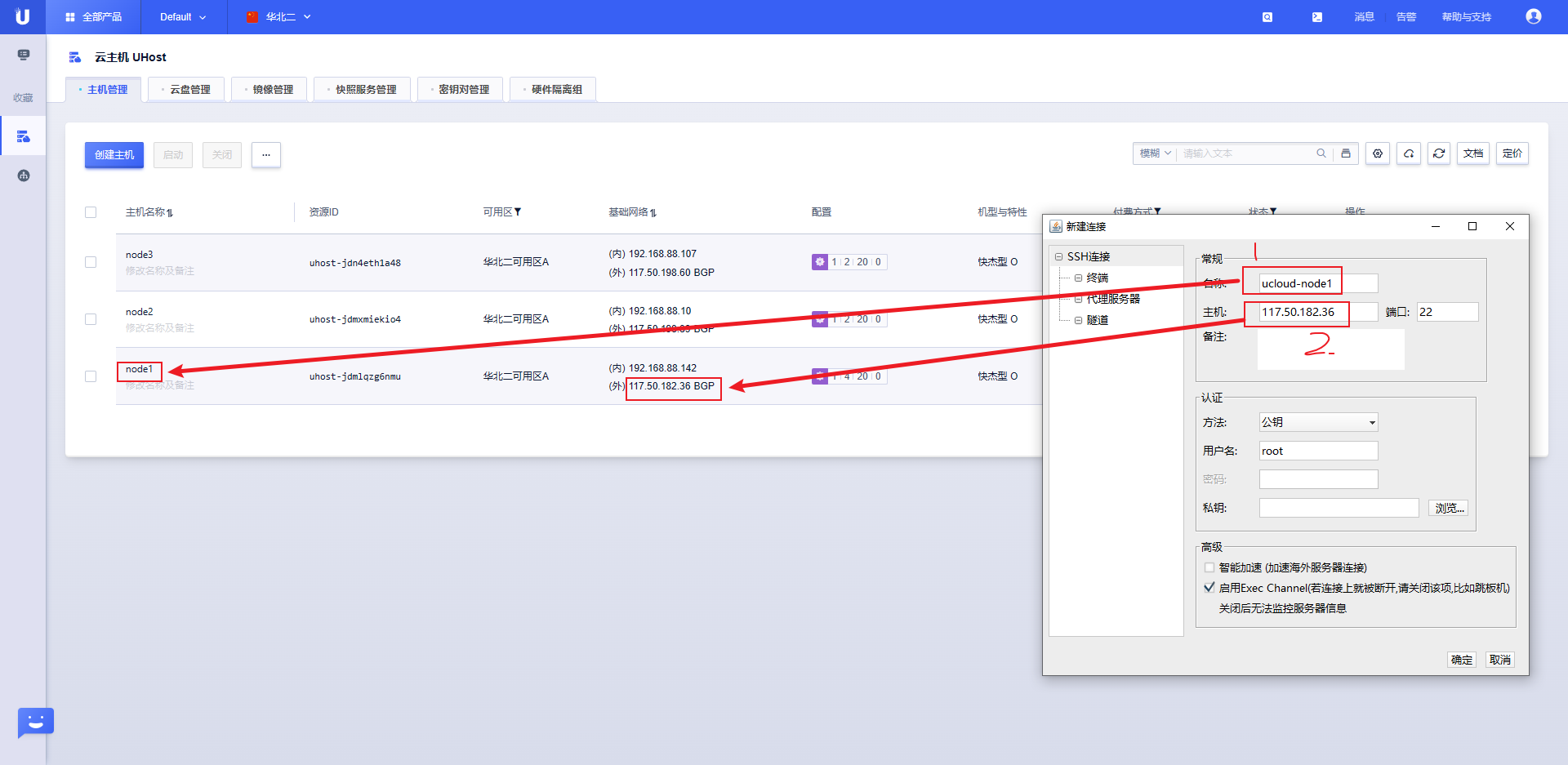Screen dimensions: 1568x765
Task: Click the 创建主机 button
Action: click(x=114, y=155)
